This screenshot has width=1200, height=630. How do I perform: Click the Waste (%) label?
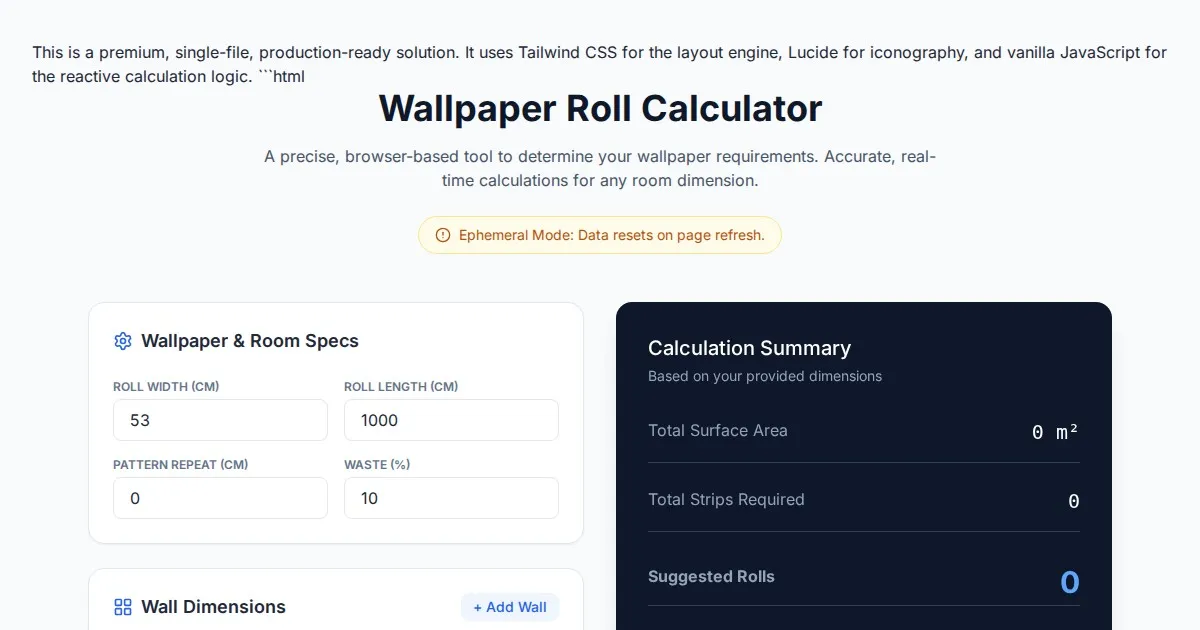pos(377,465)
